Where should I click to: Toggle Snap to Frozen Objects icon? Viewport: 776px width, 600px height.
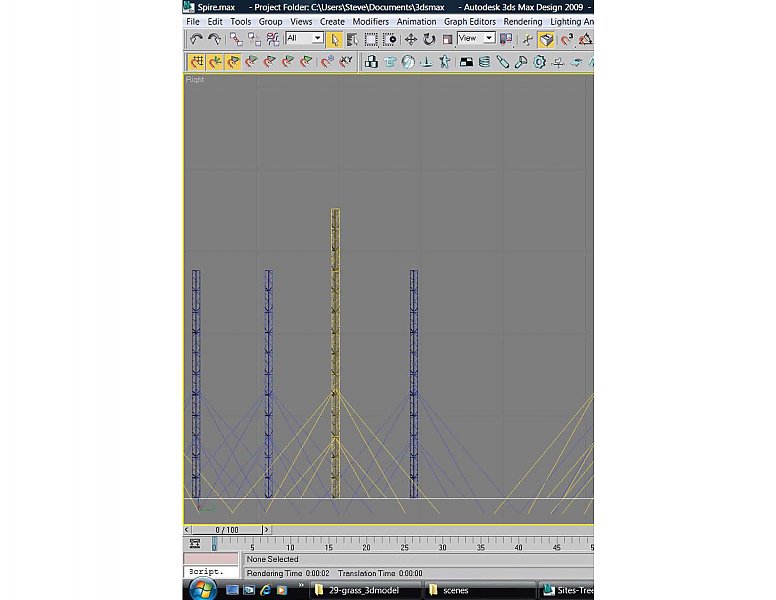tap(327, 62)
